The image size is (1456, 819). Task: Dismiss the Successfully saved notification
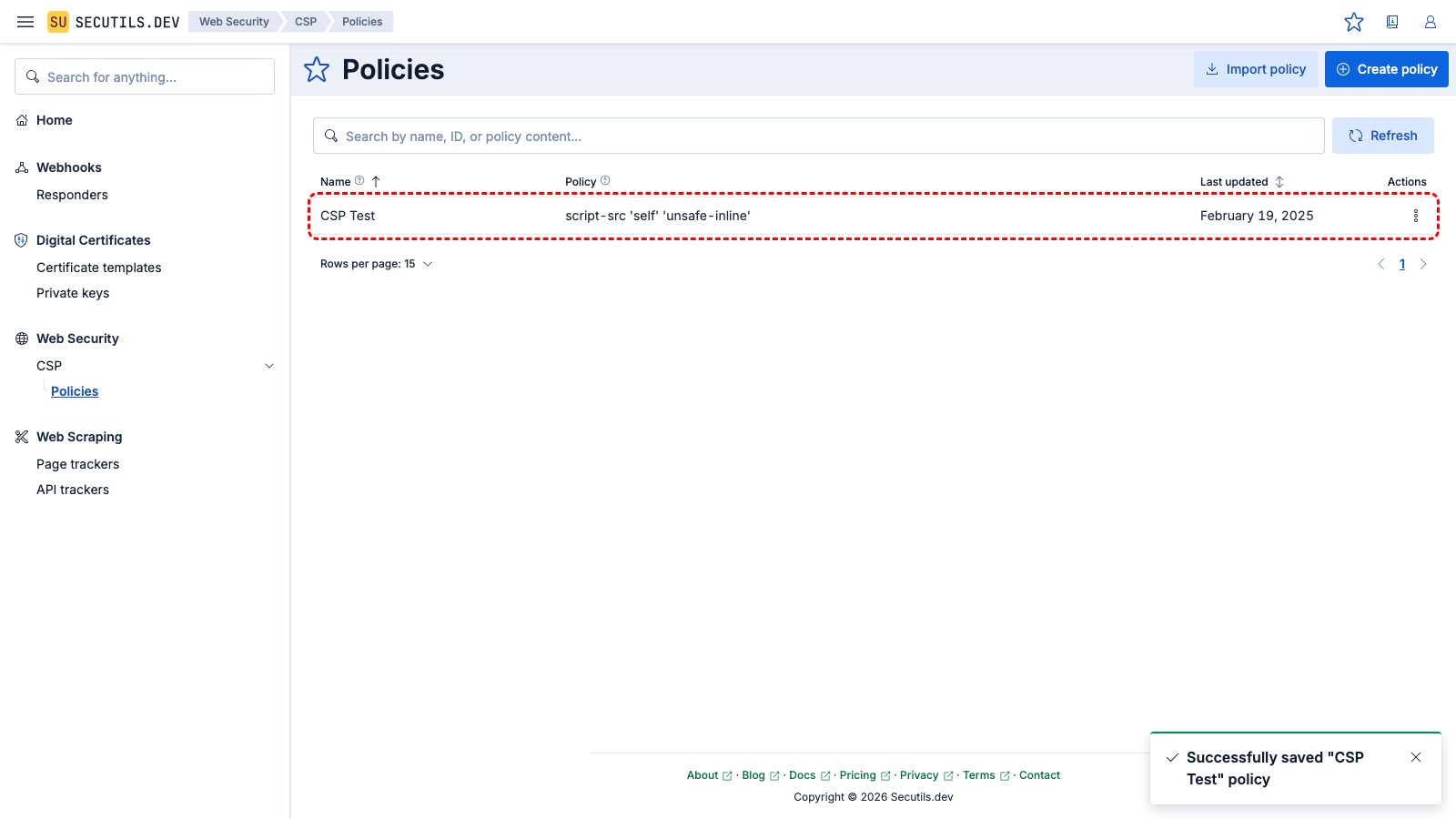tap(1416, 756)
